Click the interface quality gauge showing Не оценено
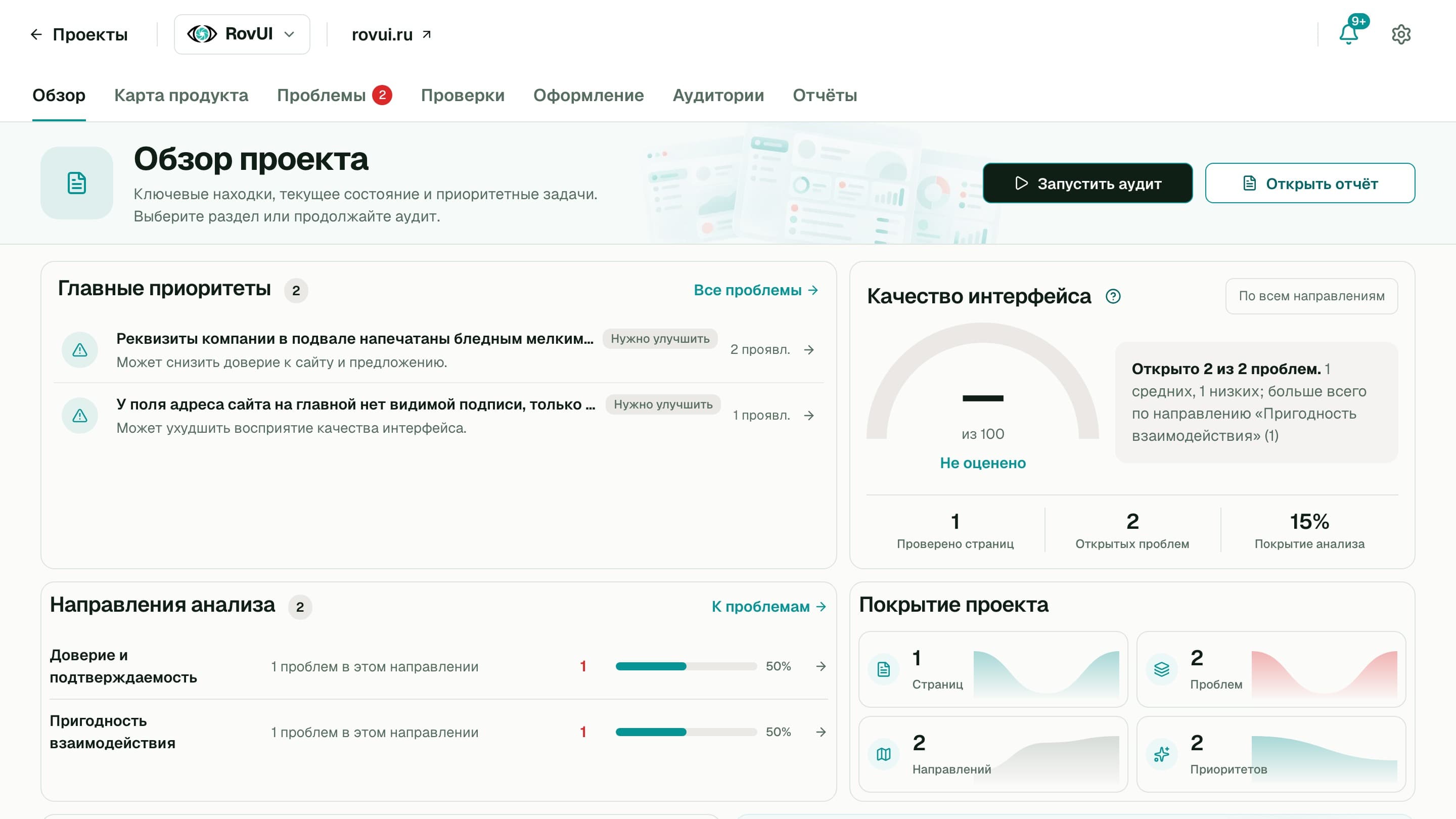Viewport: 1456px width, 819px height. tap(982, 396)
